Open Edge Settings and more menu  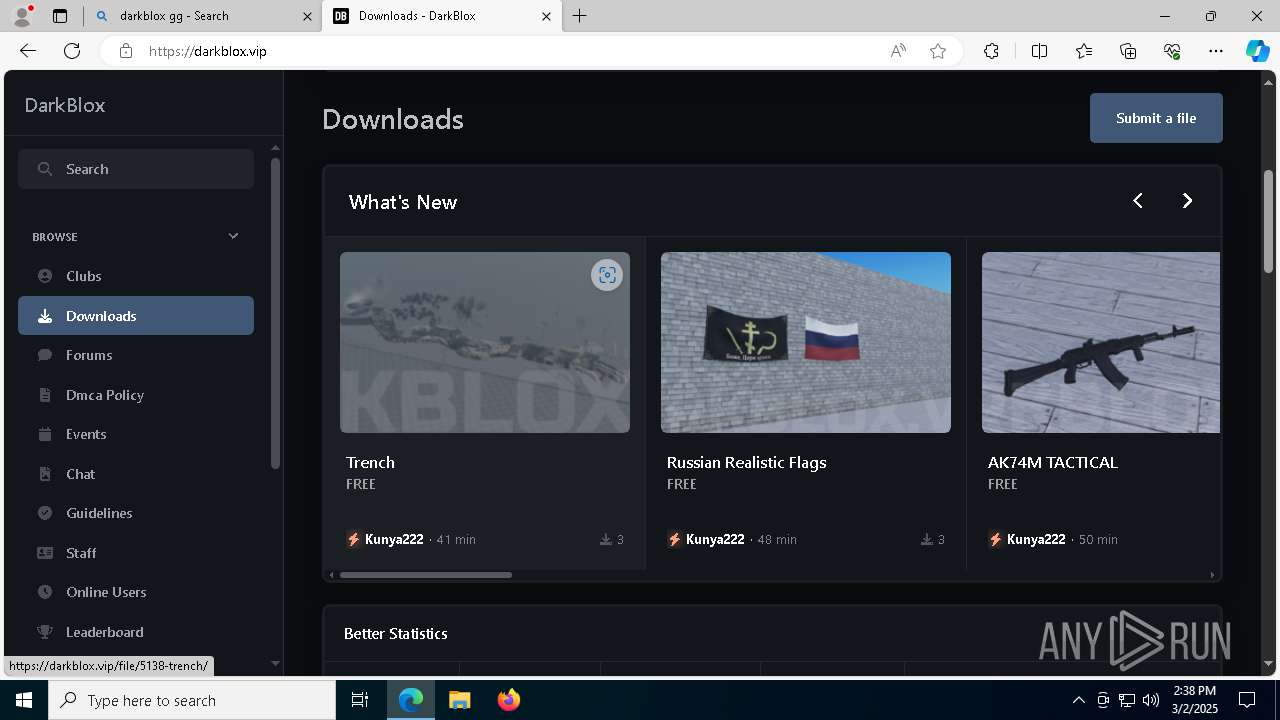click(1216, 51)
